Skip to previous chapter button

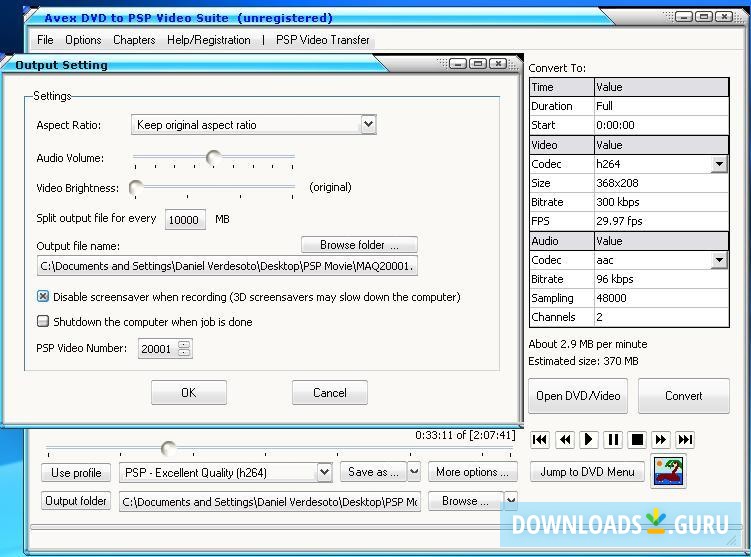pyautogui.click(x=540, y=440)
